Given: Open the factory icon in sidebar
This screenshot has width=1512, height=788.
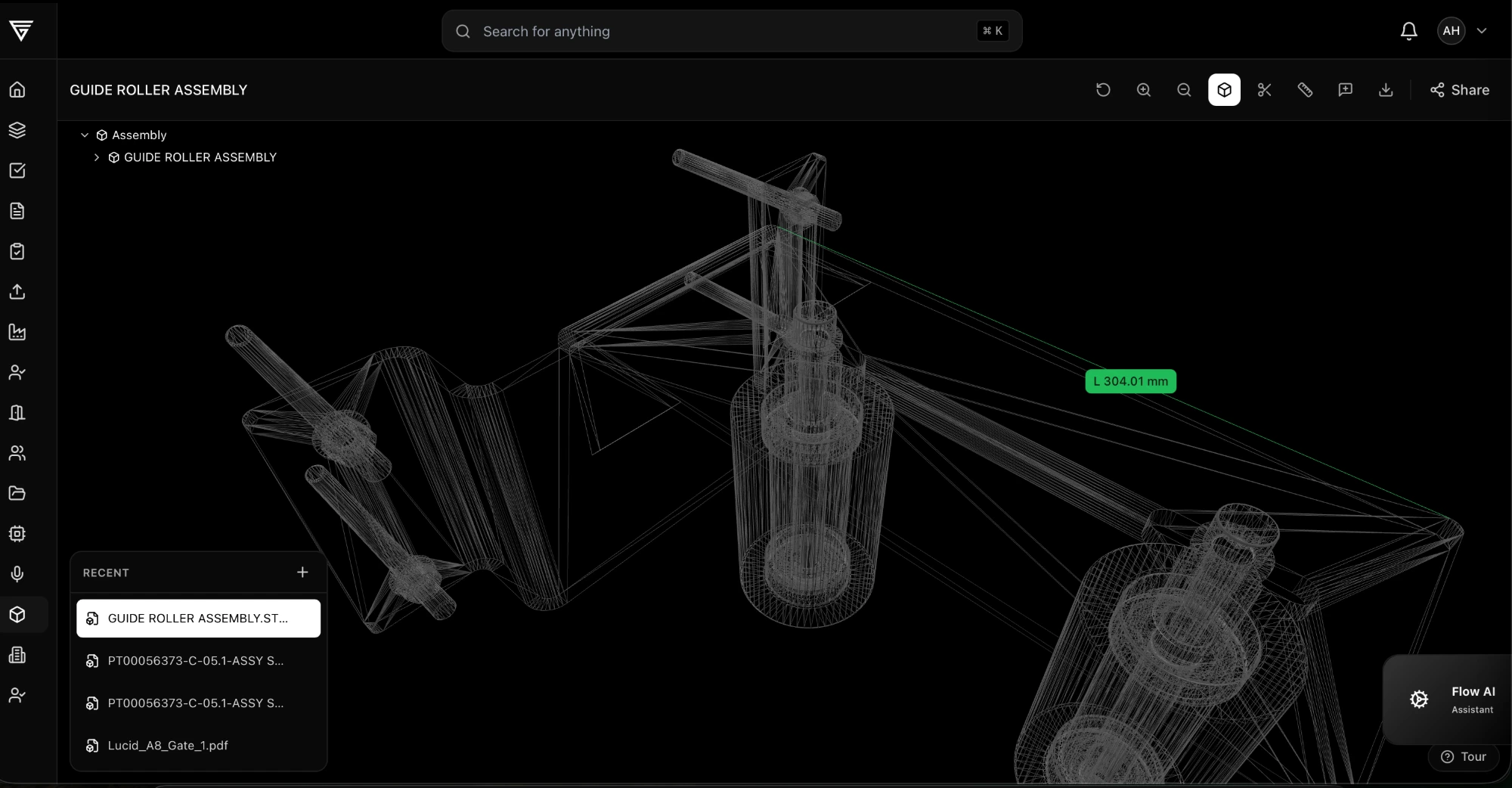Looking at the screenshot, I should 17,332.
